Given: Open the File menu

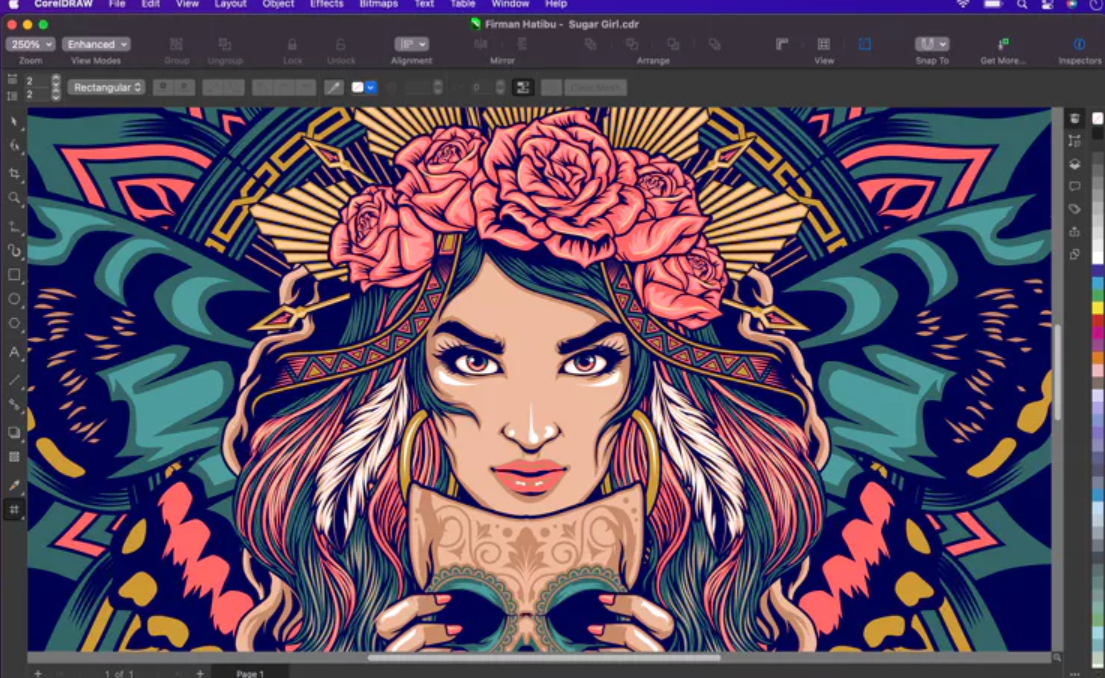Looking at the screenshot, I should [117, 4].
